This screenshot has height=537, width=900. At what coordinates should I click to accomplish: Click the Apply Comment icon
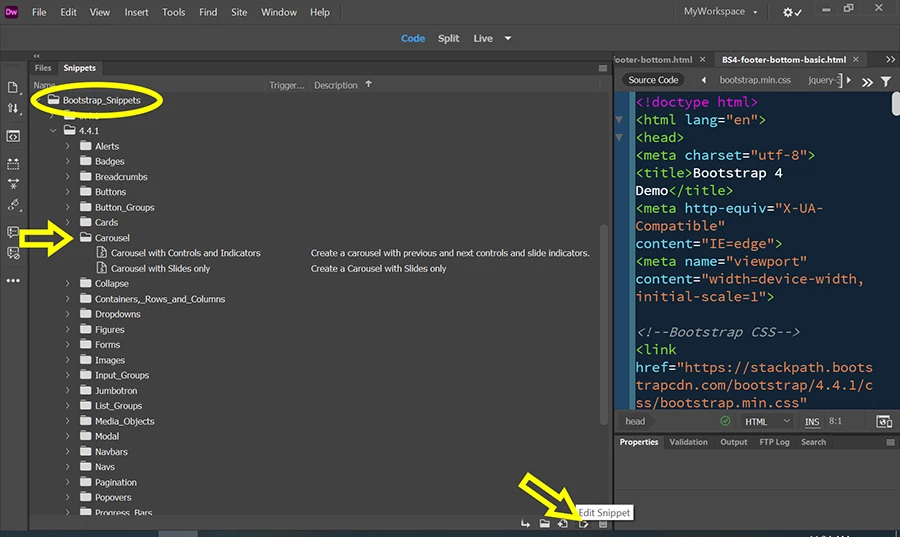pos(13,232)
